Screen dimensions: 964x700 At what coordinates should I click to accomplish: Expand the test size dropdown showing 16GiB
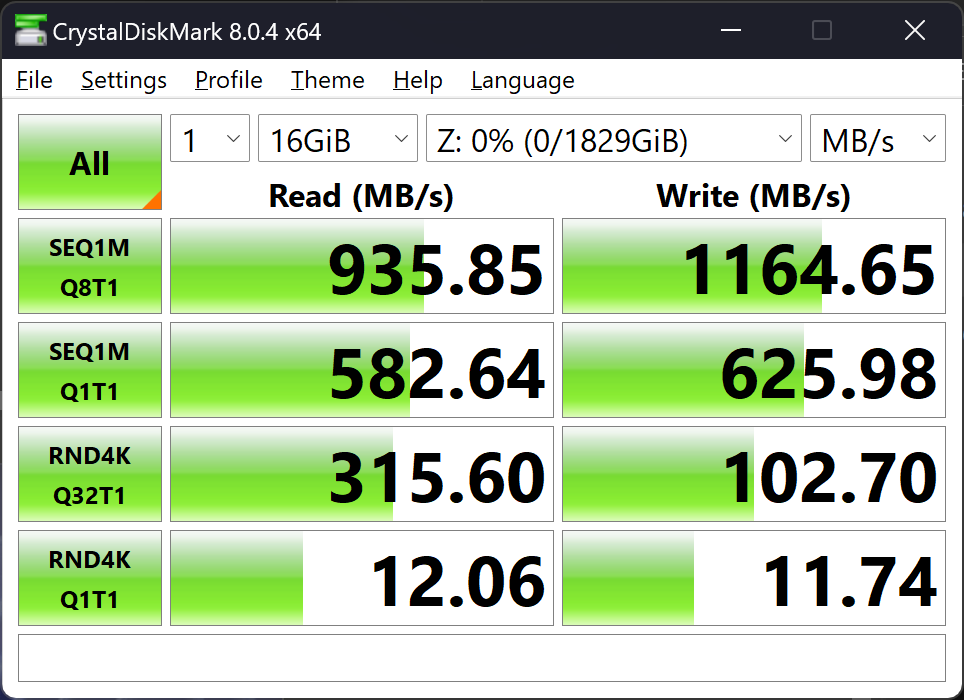click(338, 138)
